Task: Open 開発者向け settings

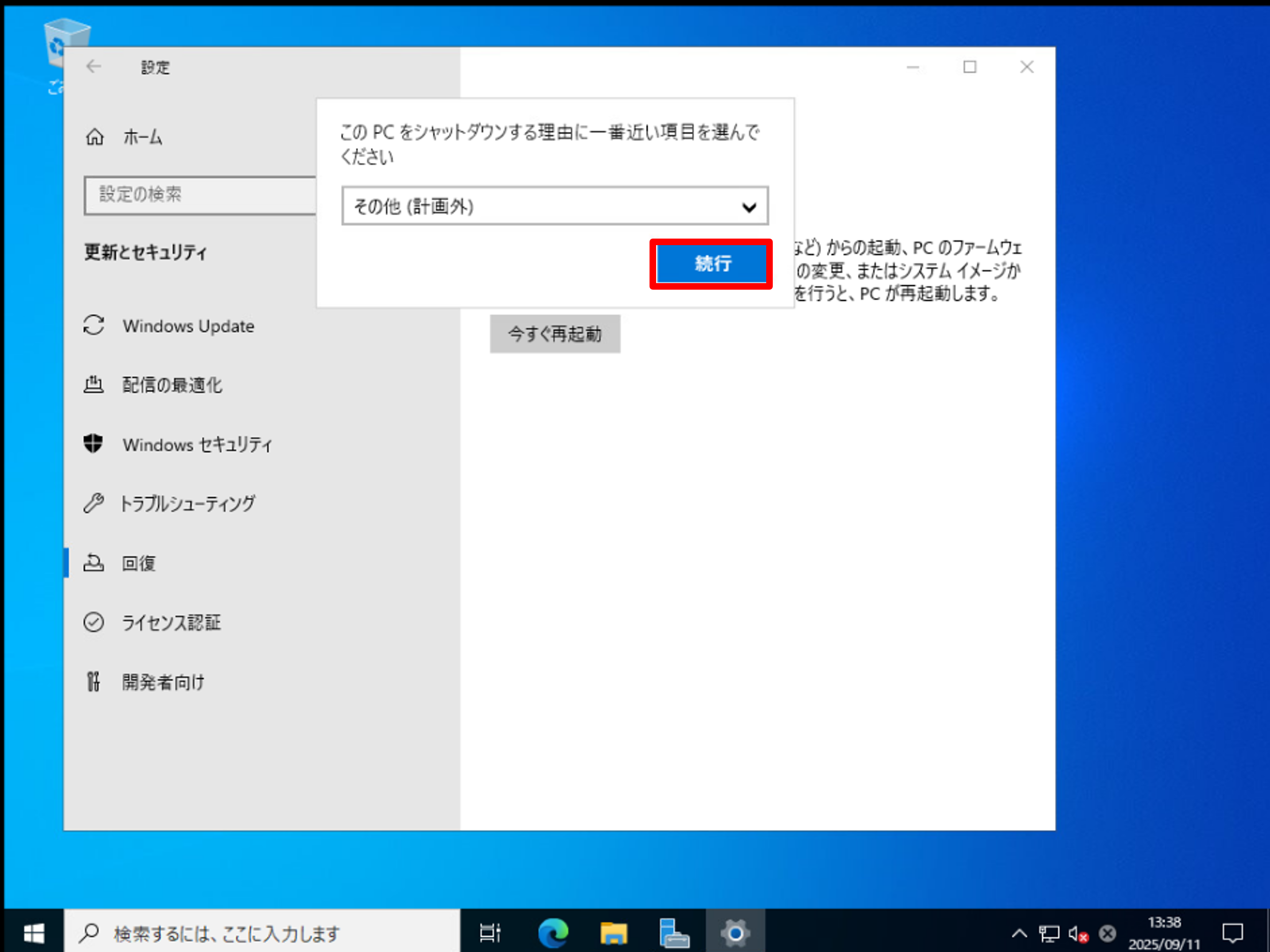Action: tap(163, 682)
